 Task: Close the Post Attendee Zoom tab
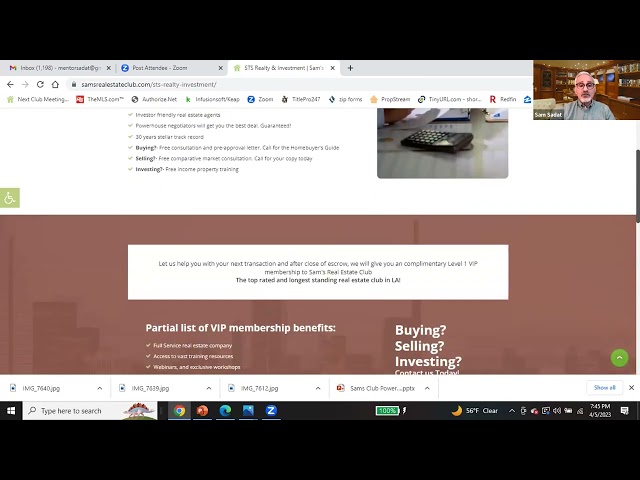220,68
